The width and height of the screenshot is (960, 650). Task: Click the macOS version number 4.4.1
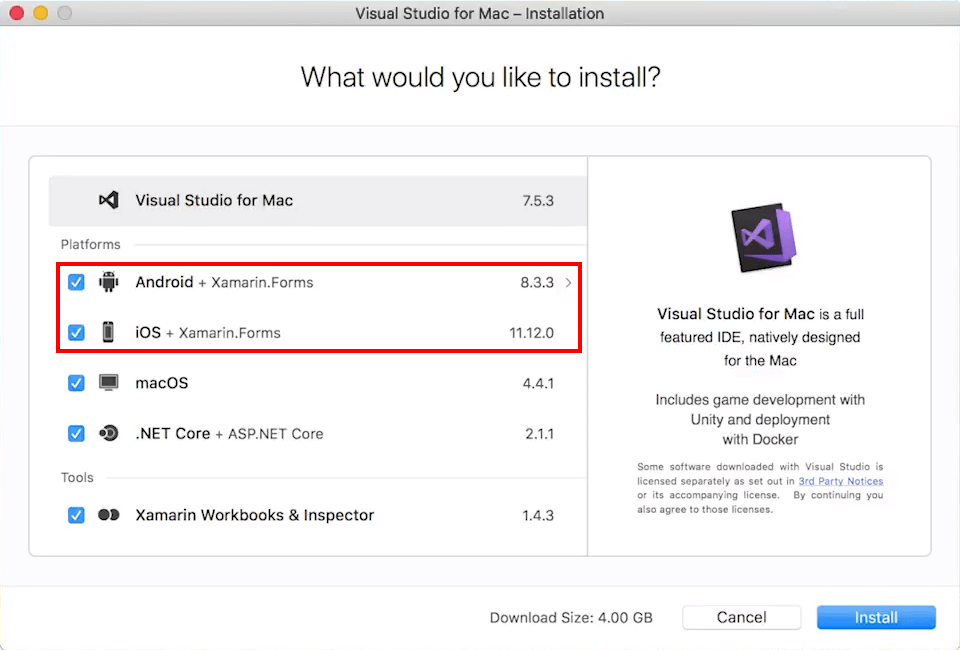click(538, 383)
